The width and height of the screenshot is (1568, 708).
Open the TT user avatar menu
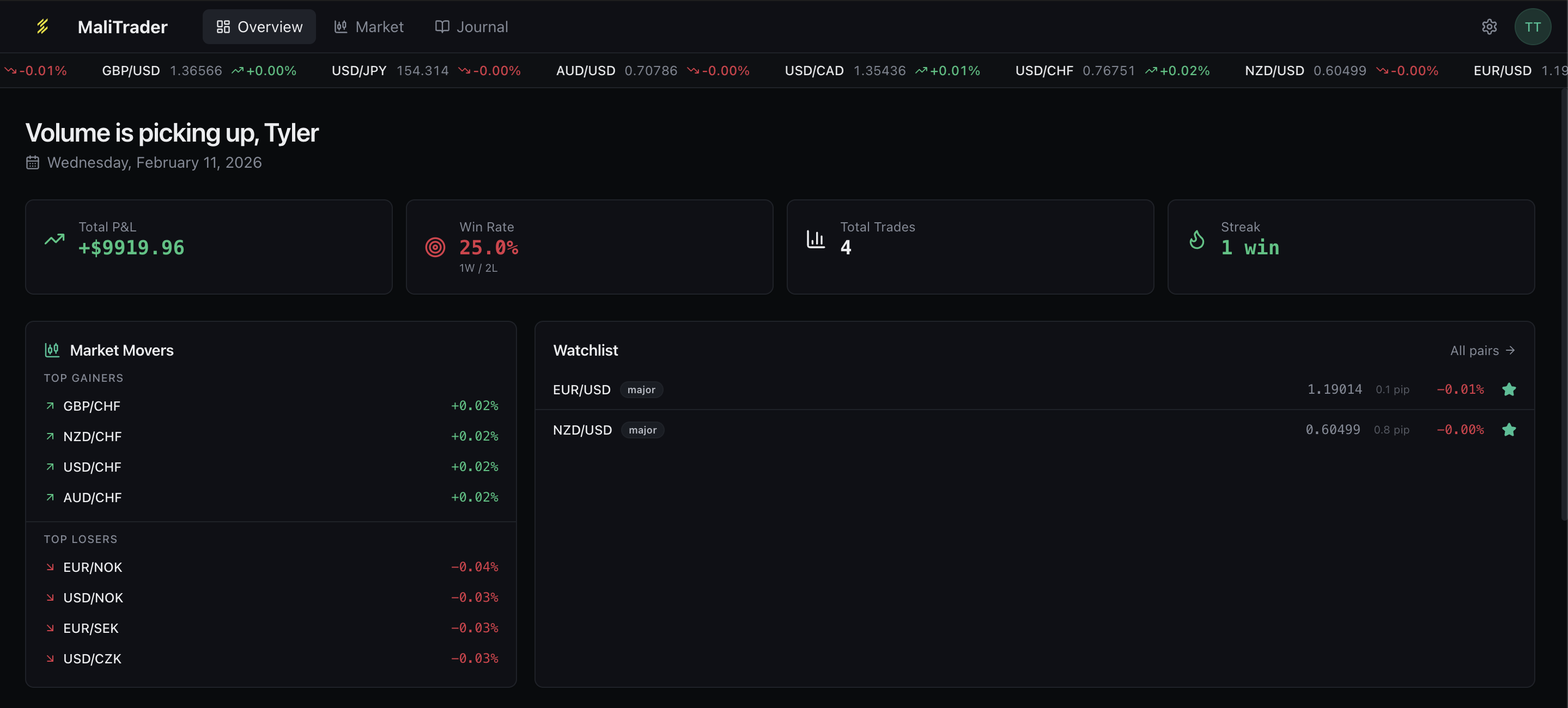[1532, 27]
